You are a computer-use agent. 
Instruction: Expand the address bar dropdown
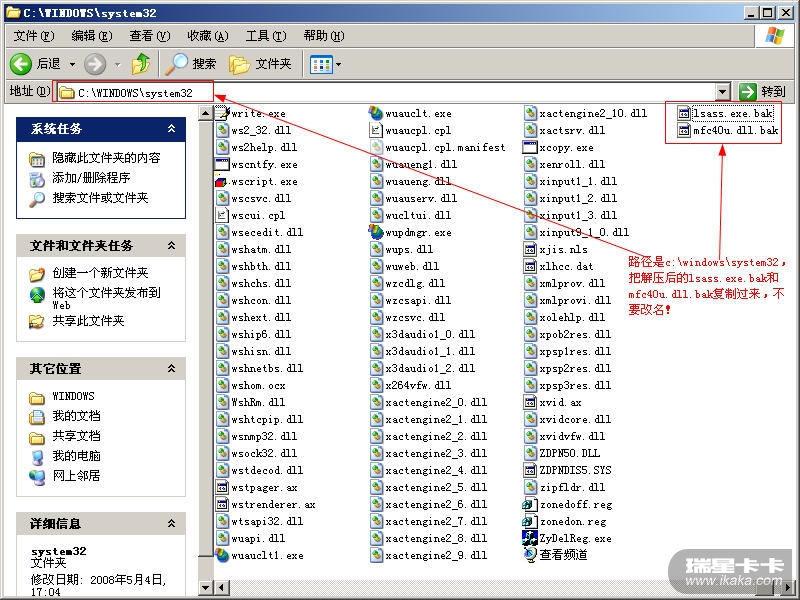point(722,92)
